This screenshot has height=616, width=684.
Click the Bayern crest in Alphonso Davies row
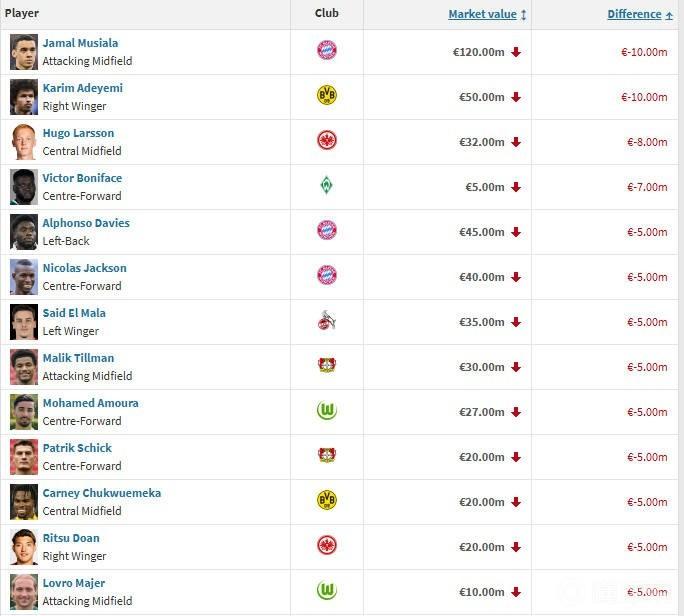[x=326, y=231]
